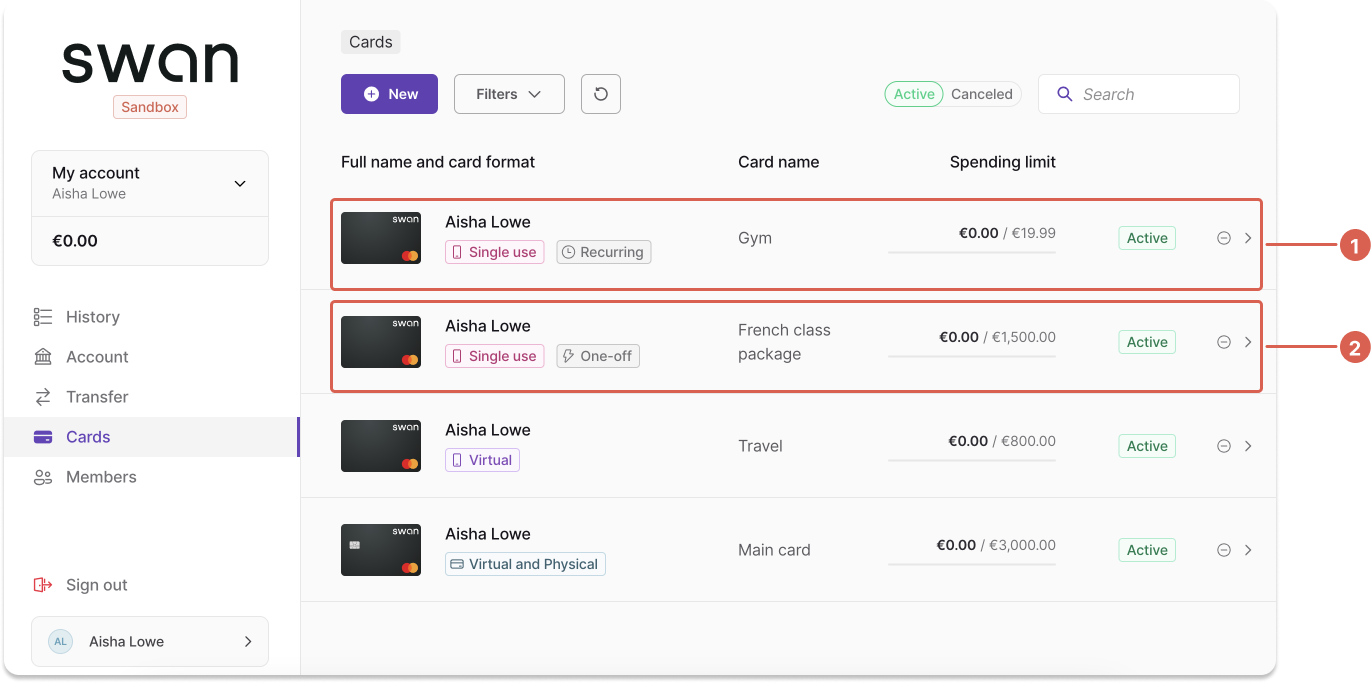
Task: Click the Cards sidebar icon
Action: [x=42, y=436]
